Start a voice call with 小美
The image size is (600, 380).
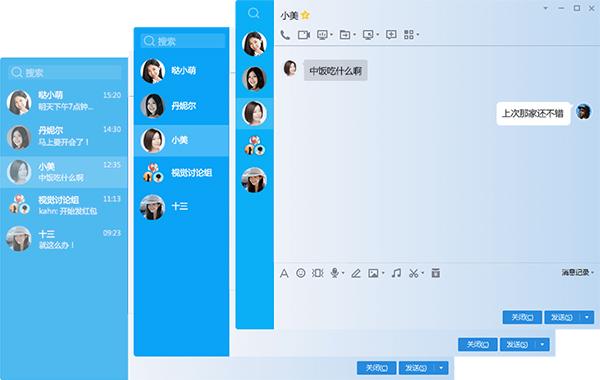[285, 35]
